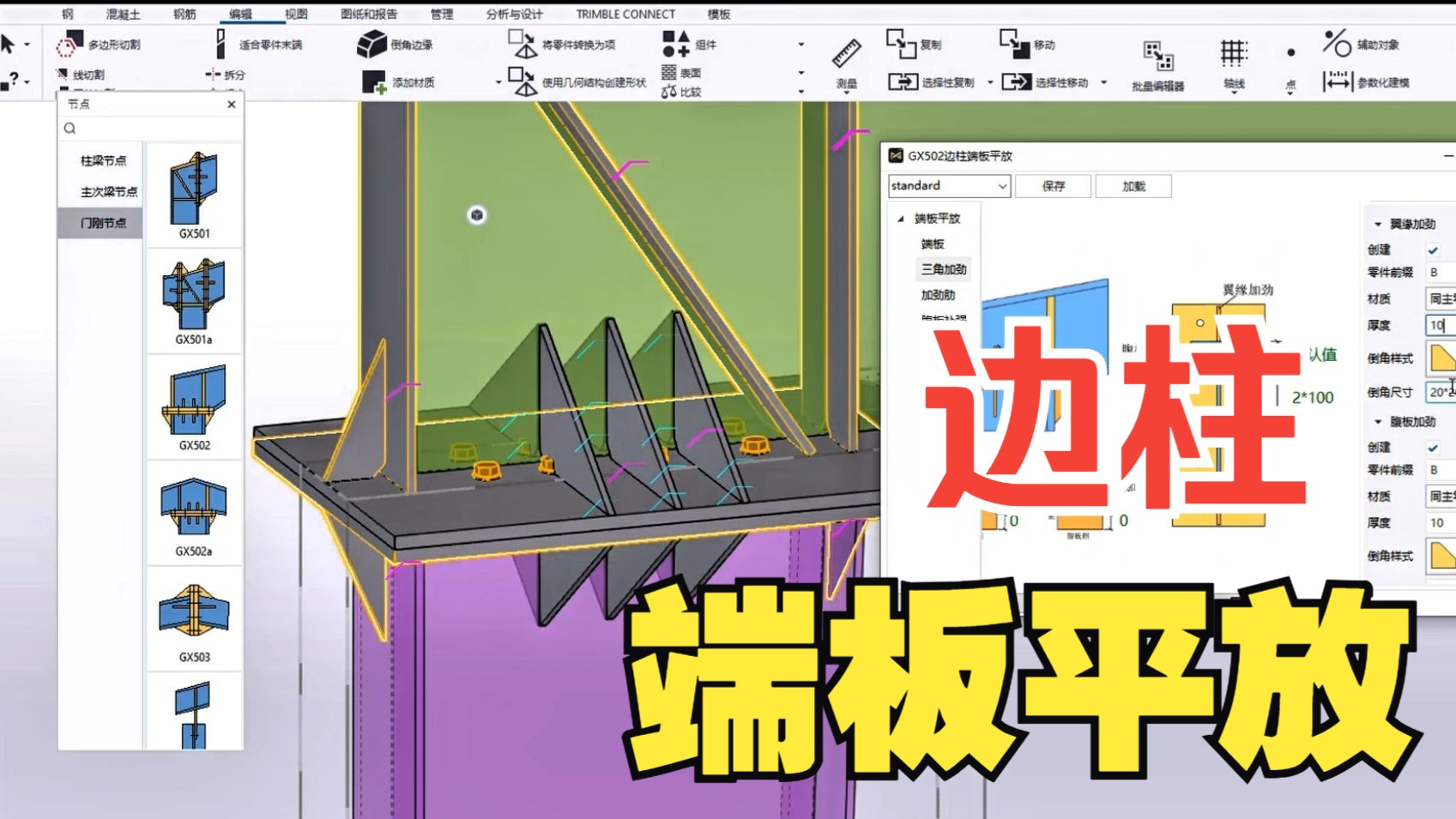Click the 复制 copy tool
This screenshot has height=819, width=1456.
pyautogui.click(x=914, y=44)
